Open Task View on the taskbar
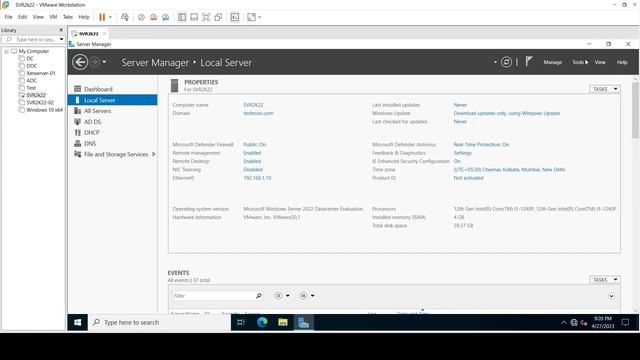640x360 pixels. click(x=241, y=322)
